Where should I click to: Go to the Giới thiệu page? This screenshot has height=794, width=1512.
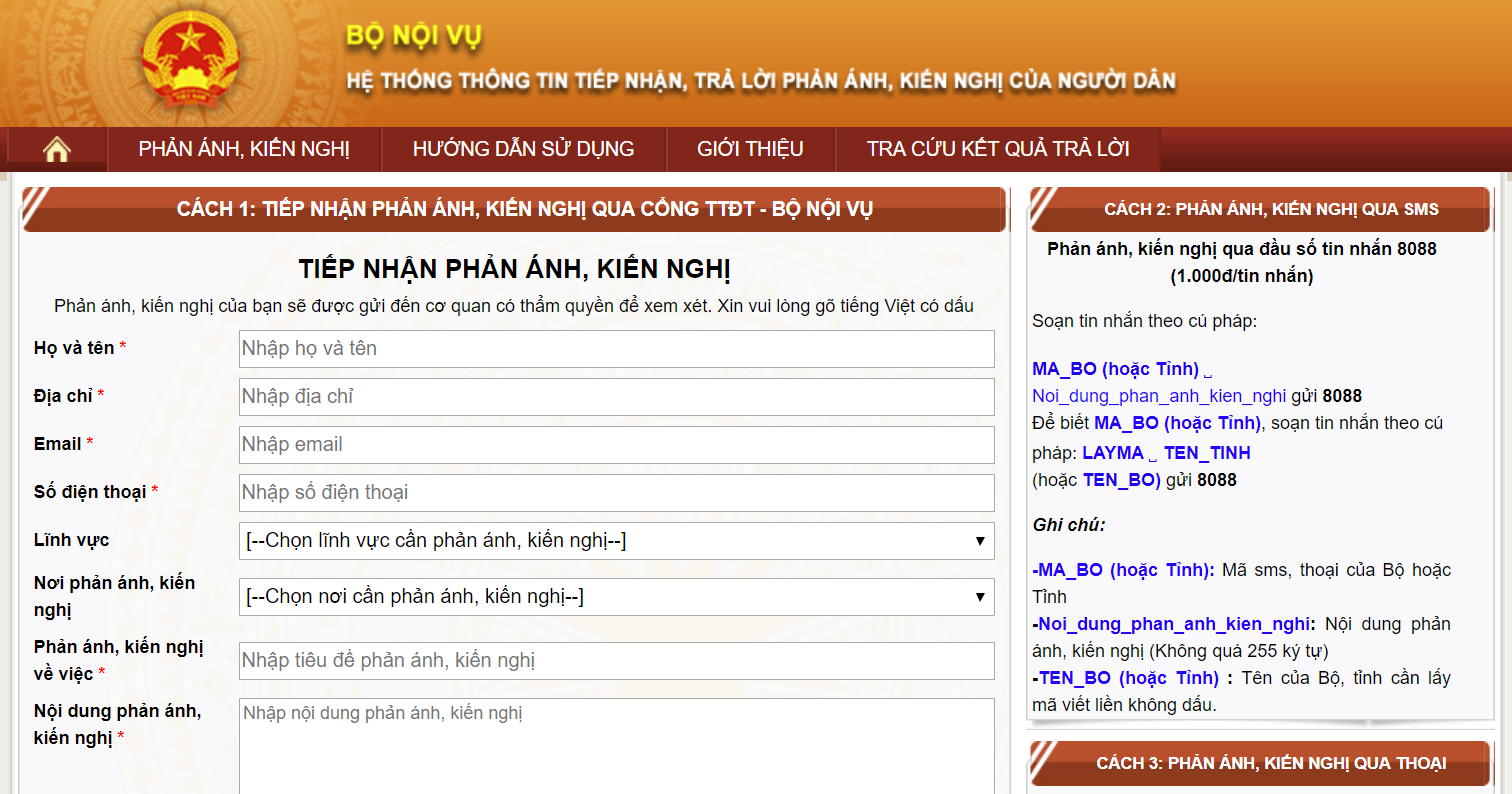[750, 150]
